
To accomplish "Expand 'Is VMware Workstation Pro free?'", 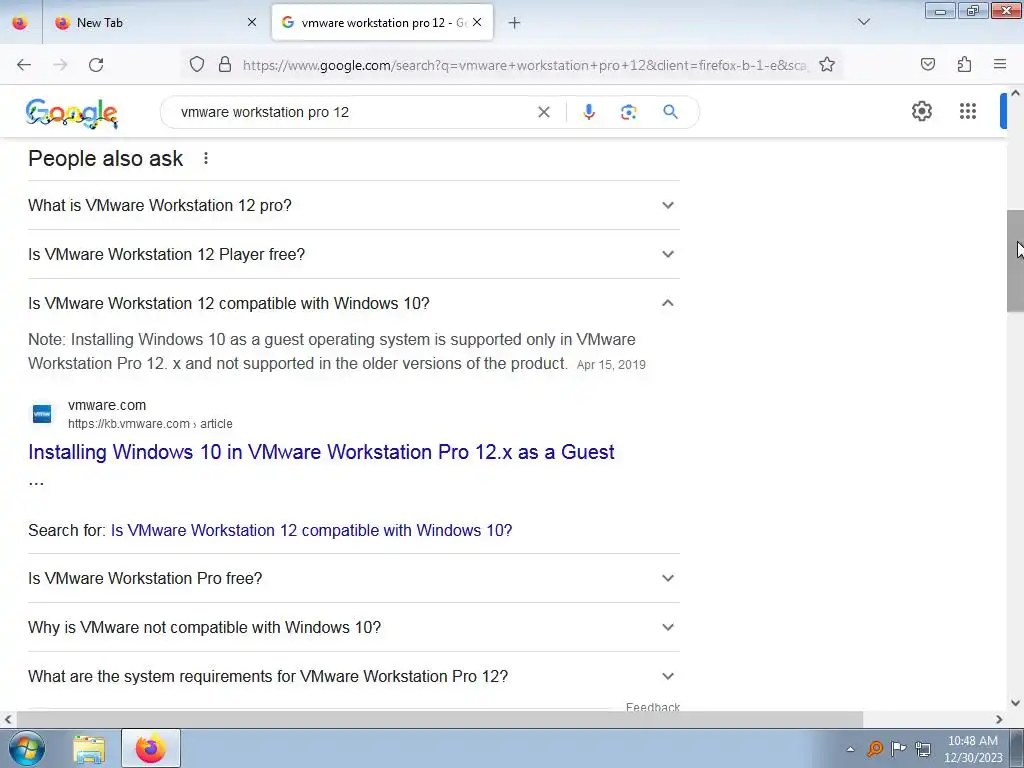I will point(354,578).
